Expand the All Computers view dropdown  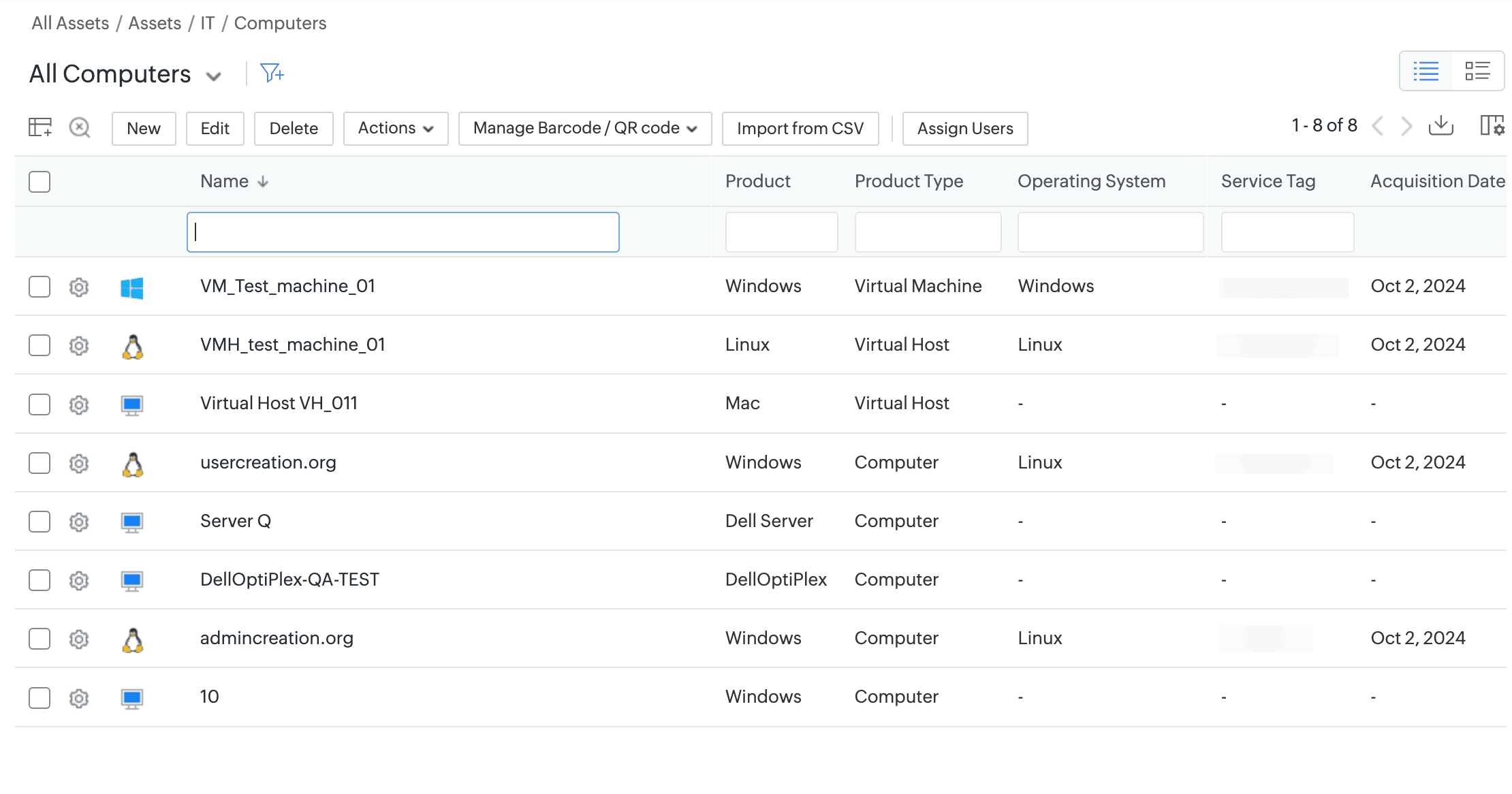pyautogui.click(x=214, y=76)
